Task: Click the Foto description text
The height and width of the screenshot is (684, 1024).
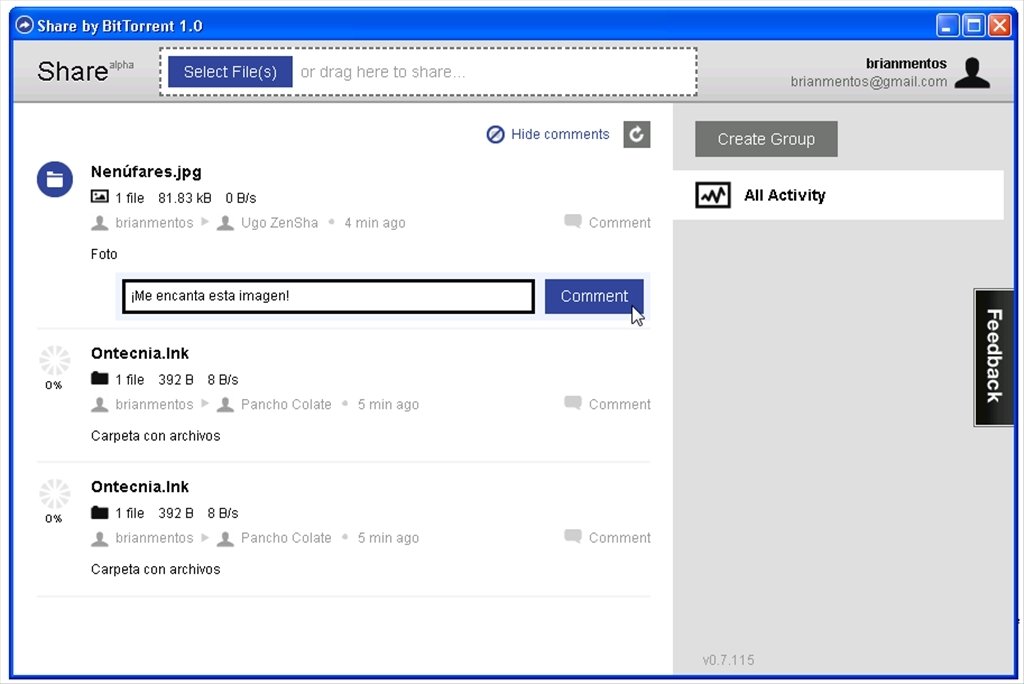Action: tap(104, 254)
